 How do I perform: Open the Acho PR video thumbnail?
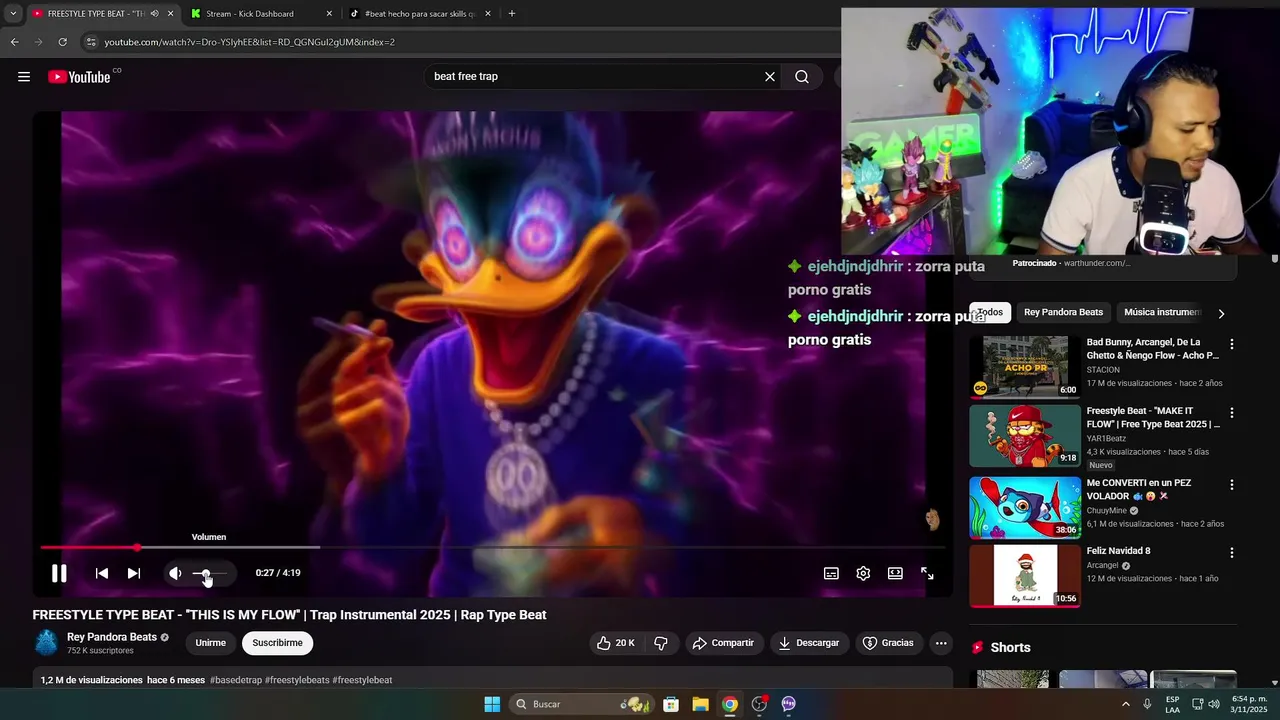(1025, 367)
